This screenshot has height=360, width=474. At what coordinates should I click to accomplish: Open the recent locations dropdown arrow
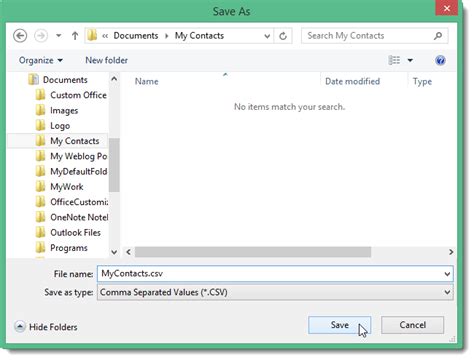click(59, 35)
